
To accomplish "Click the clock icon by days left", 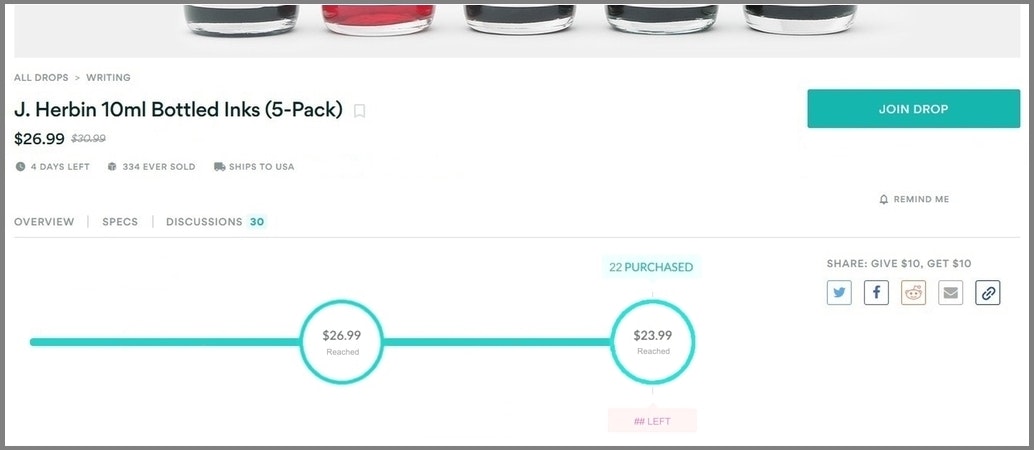I will (x=20, y=167).
